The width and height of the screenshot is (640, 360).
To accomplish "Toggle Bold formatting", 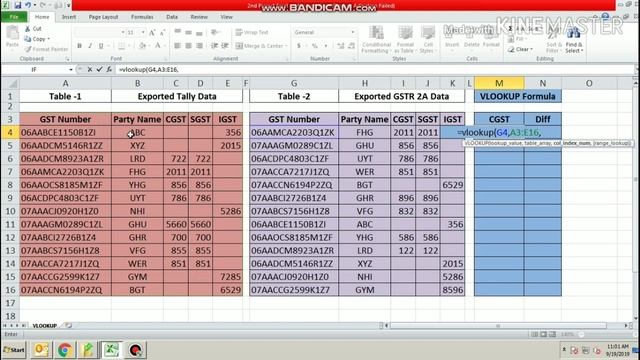I will coord(80,46).
